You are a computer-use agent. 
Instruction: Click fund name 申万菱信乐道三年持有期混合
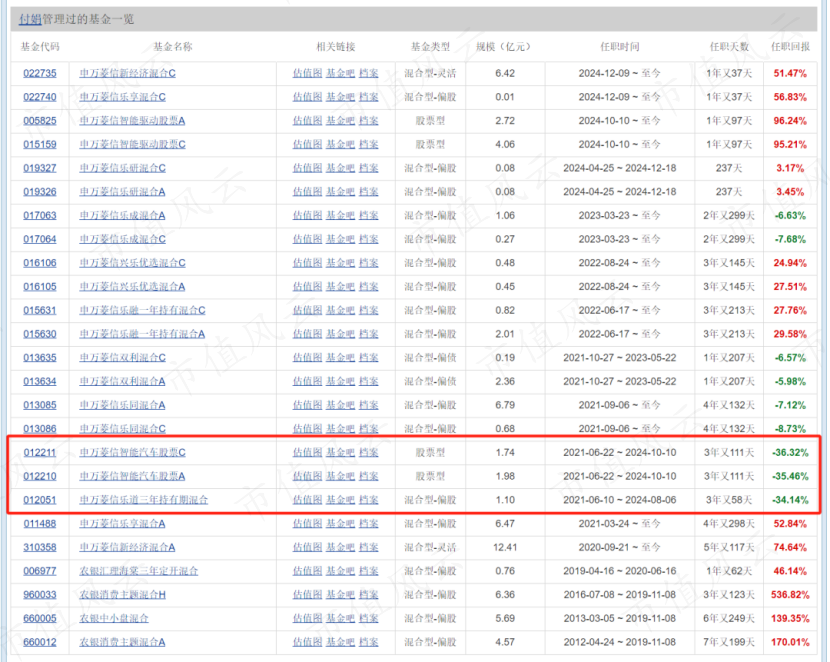(144, 499)
